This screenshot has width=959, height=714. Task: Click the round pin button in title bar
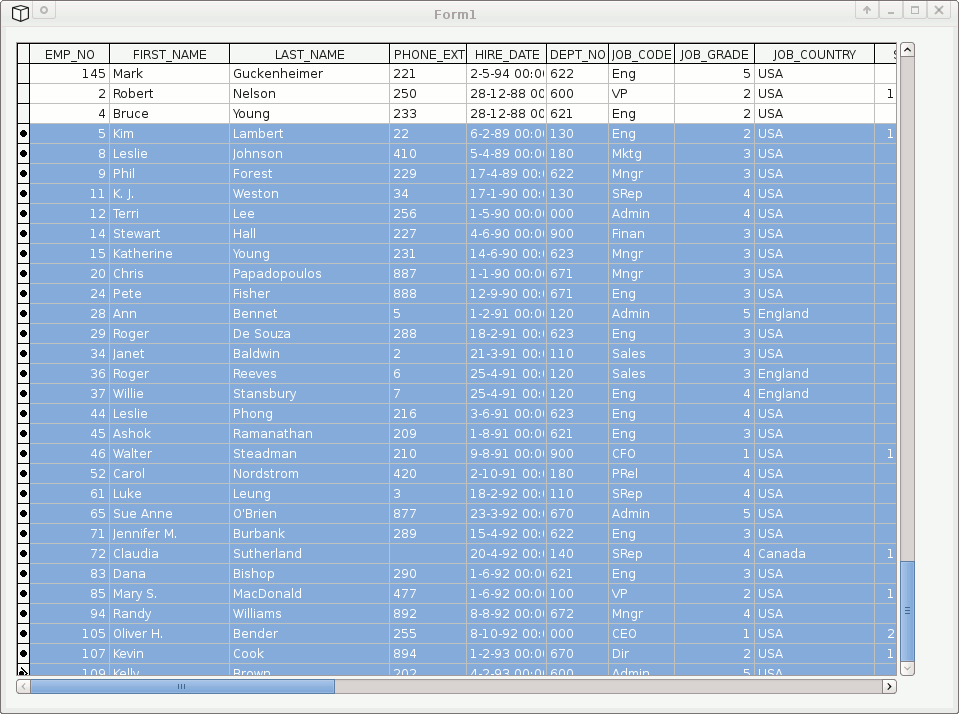click(x=44, y=10)
